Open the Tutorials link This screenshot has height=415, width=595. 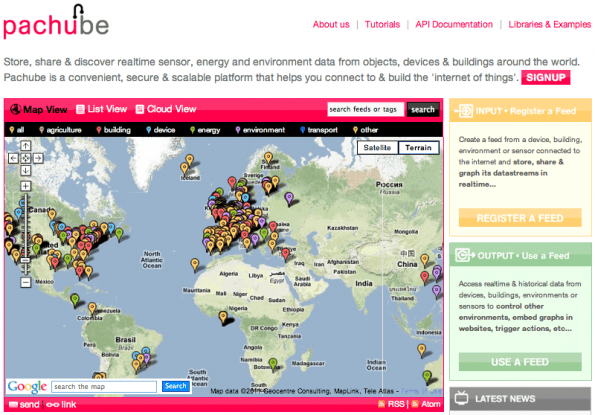click(x=382, y=25)
